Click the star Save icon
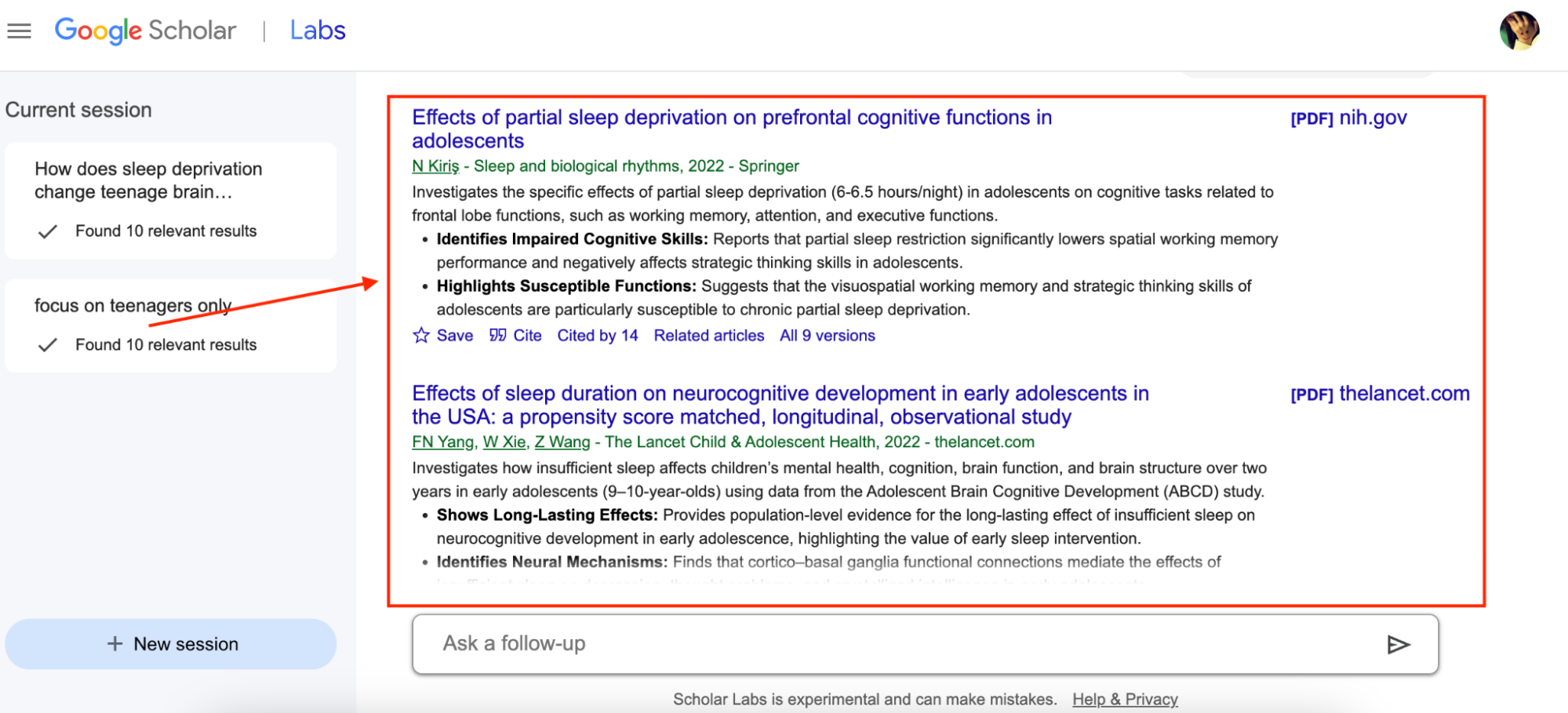This screenshot has height=713, width=1568. click(421, 336)
